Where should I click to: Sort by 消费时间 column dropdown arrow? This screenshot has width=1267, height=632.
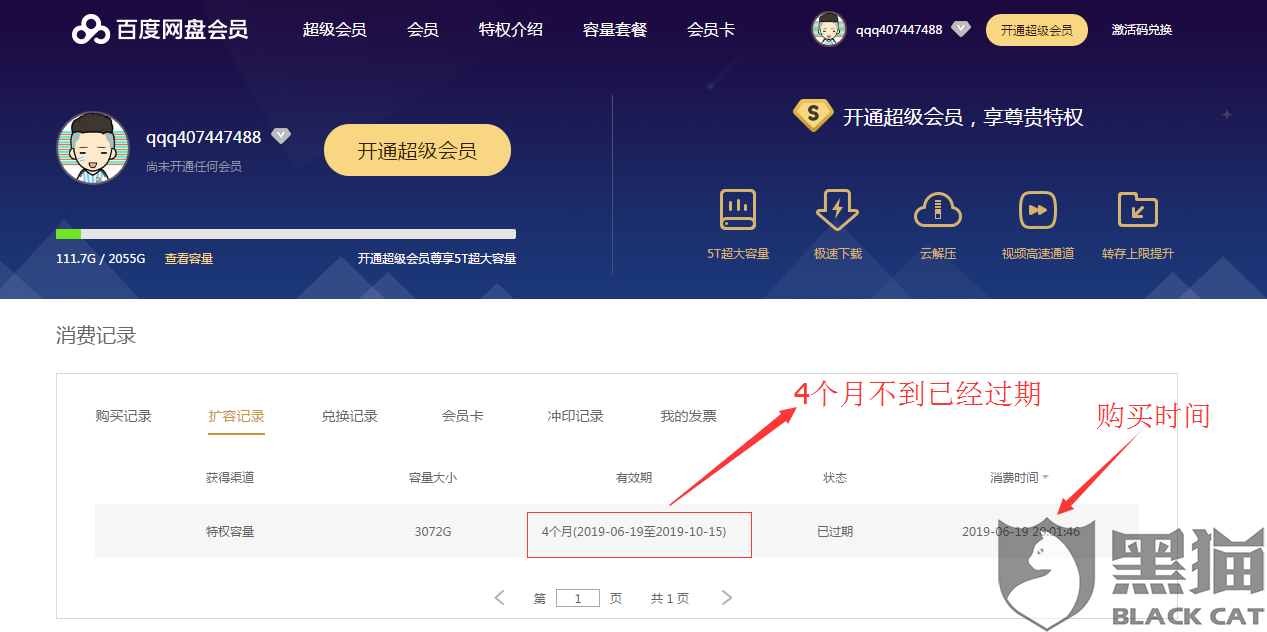(1046, 478)
